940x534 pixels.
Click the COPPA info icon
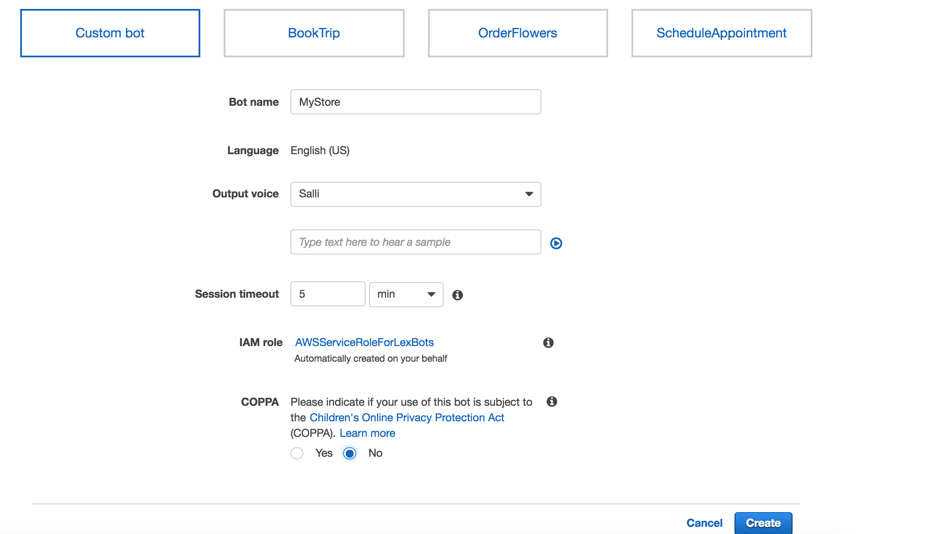click(x=551, y=402)
